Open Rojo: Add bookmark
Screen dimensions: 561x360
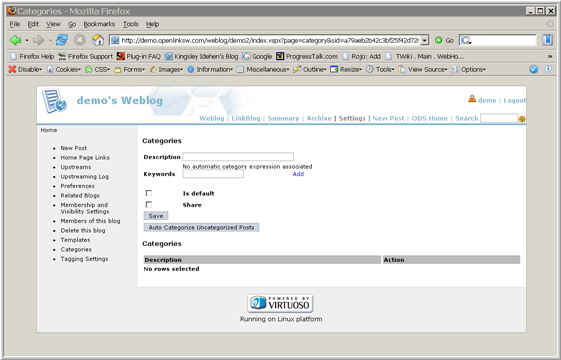pyautogui.click(x=362, y=57)
